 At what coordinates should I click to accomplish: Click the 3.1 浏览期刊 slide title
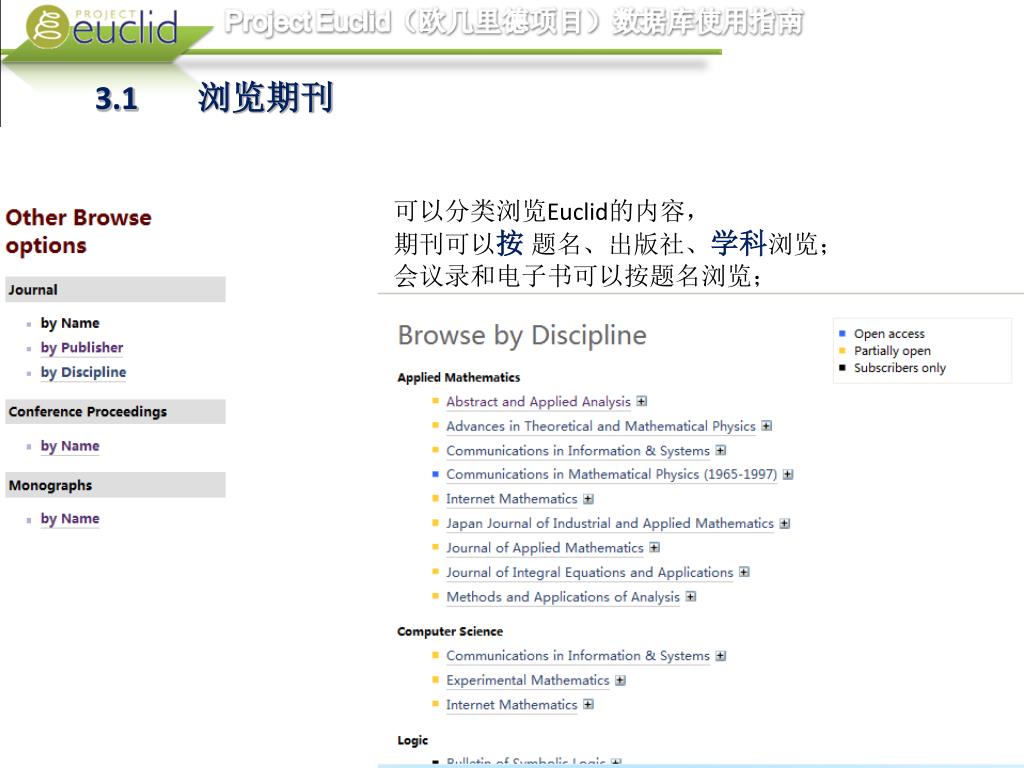(214, 98)
